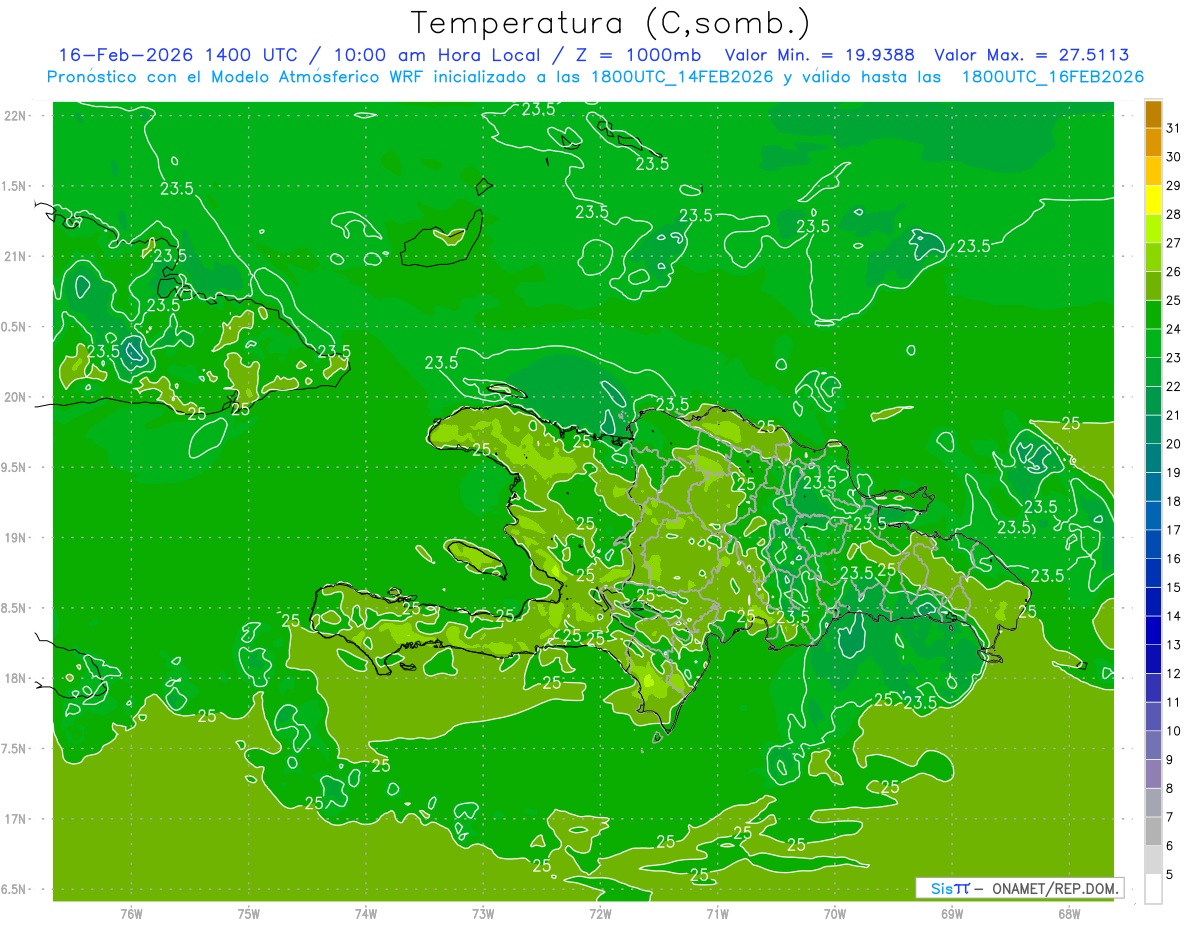Click the 75W longitude axis label
The width and height of the screenshot is (1200, 927).
click(x=248, y=914)
